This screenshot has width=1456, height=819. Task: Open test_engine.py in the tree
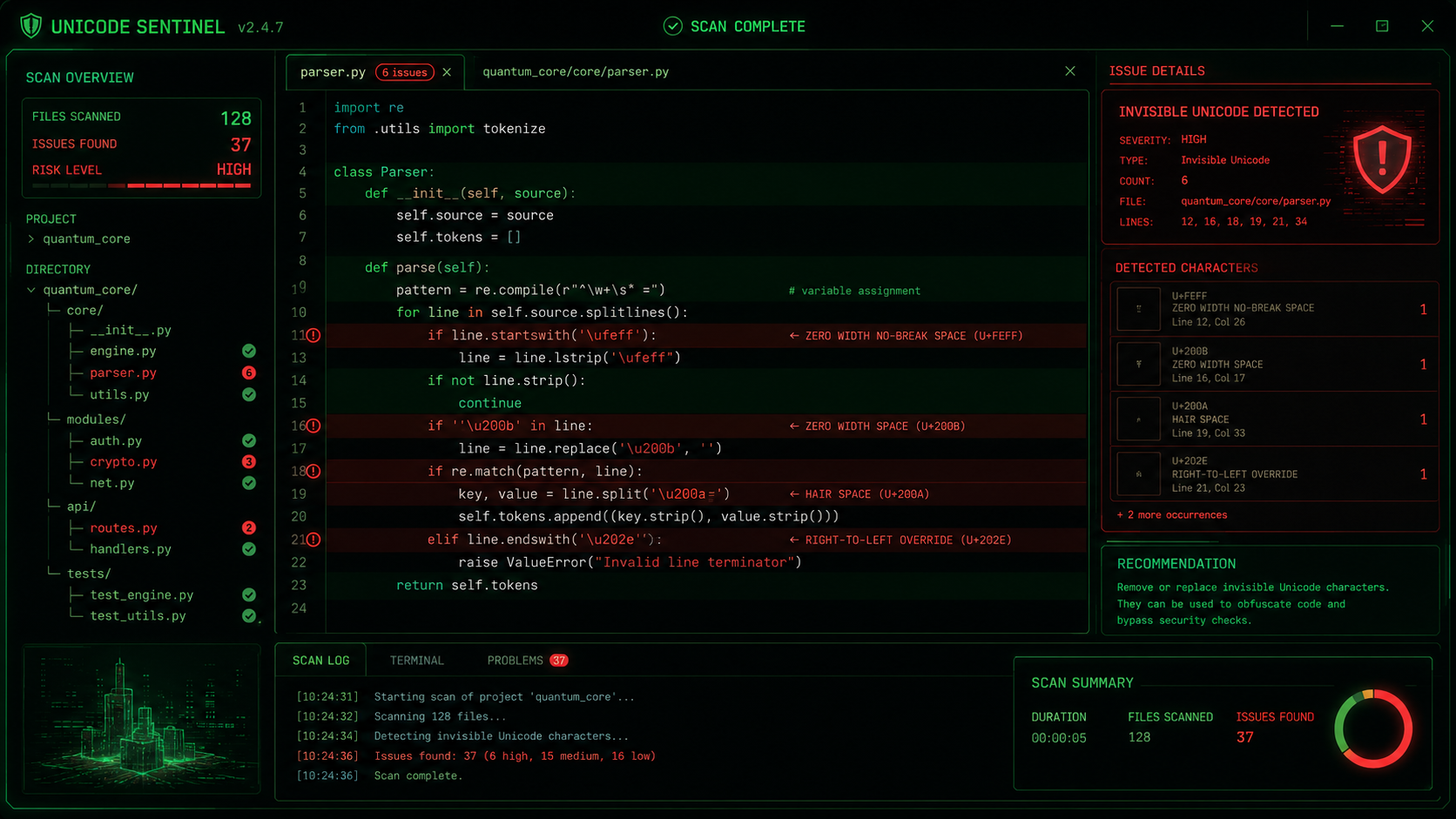point(142,595)
